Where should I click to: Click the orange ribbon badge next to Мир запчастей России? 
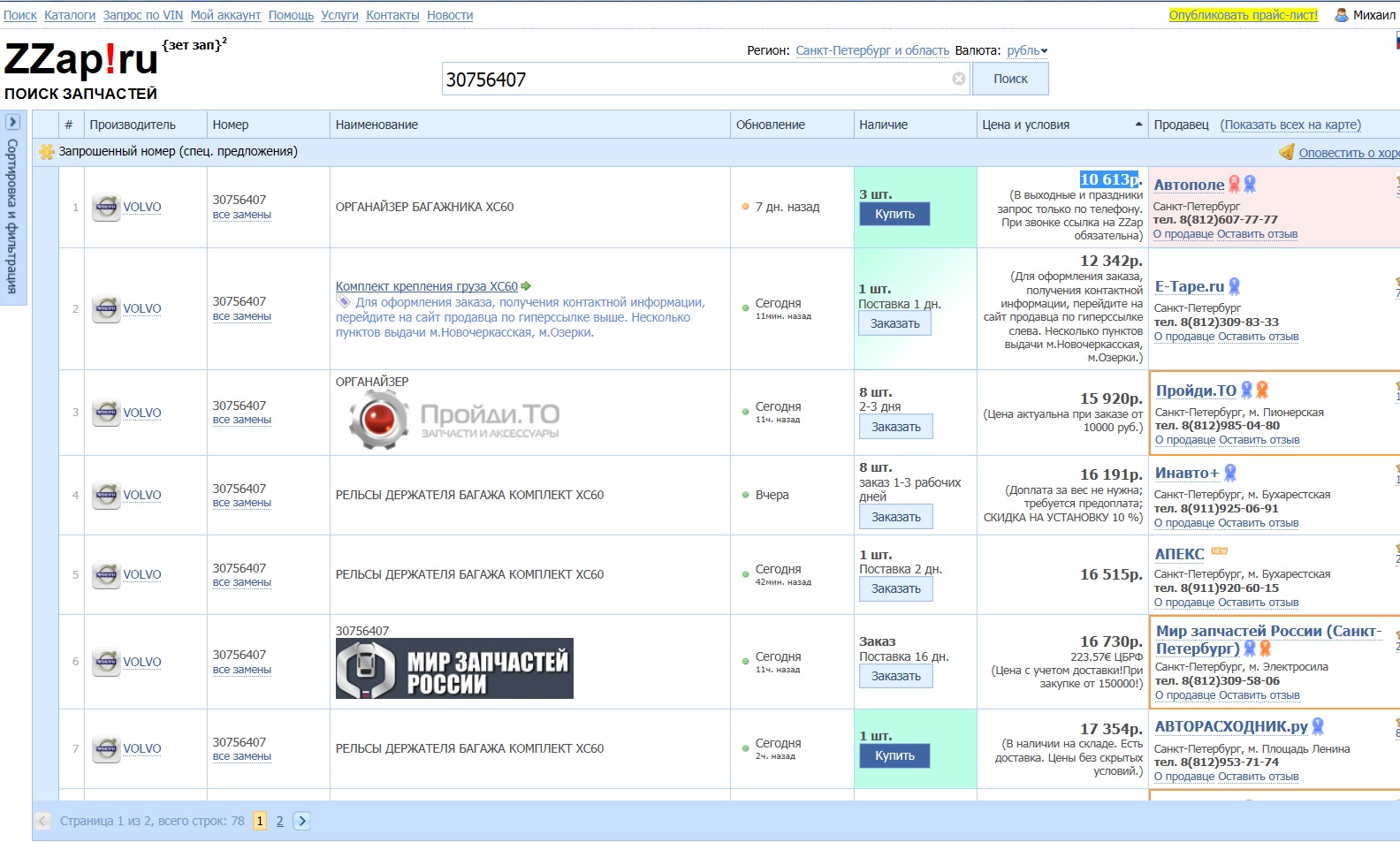coord(1266,649)
